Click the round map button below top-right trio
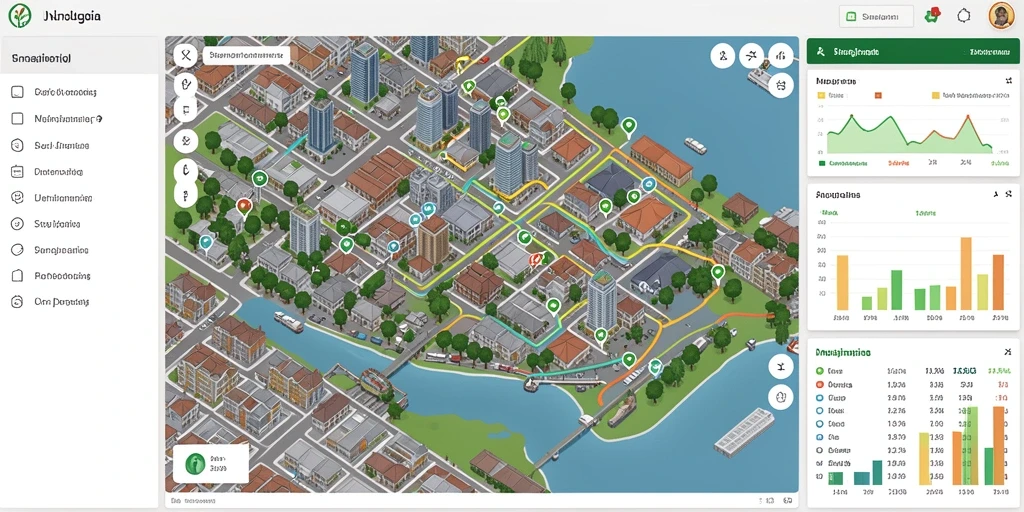Viewport: 1024px width, 512px height. click(781, 85)
